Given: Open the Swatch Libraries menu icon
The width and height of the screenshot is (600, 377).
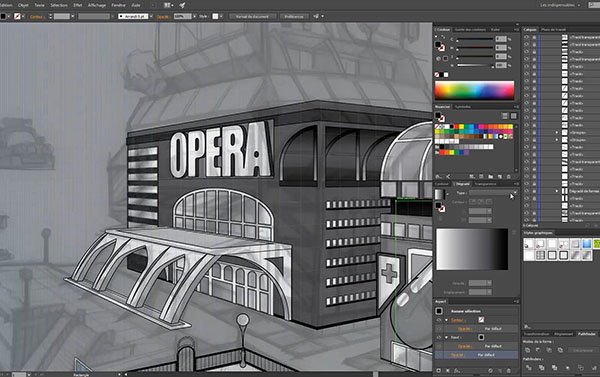Looking at the screenshot, I should point(439,176).
